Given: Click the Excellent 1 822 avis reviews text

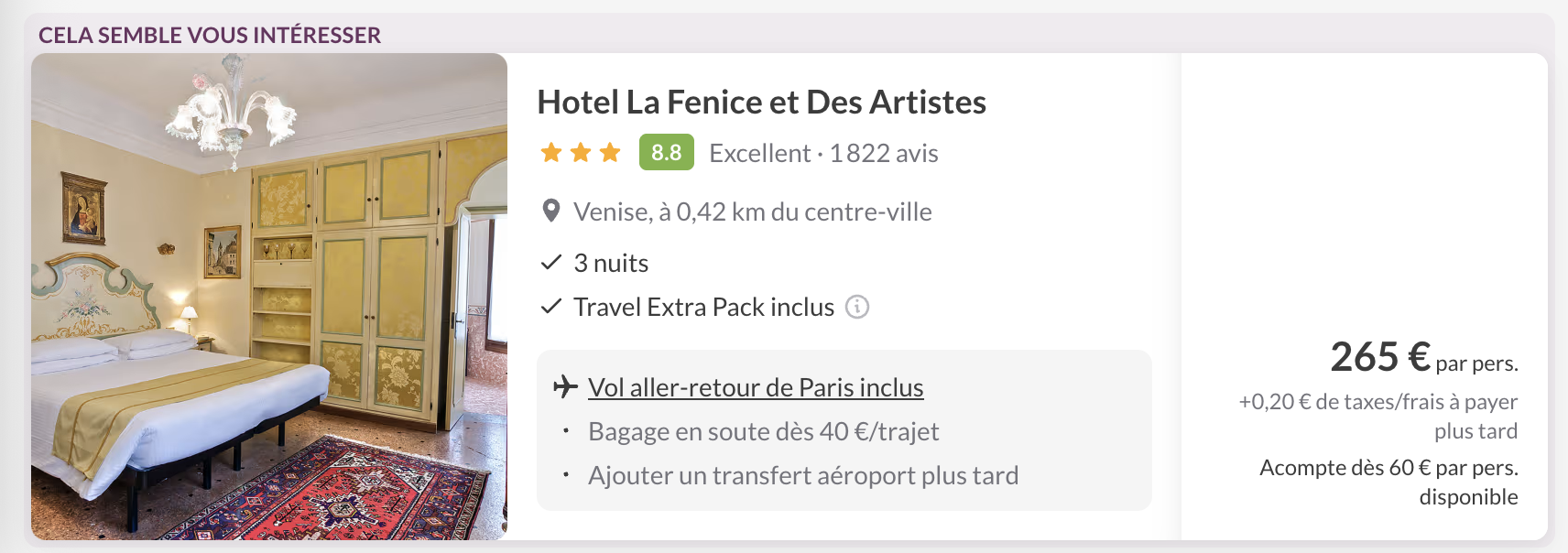Looking at the screenshot, I should 823,153.
